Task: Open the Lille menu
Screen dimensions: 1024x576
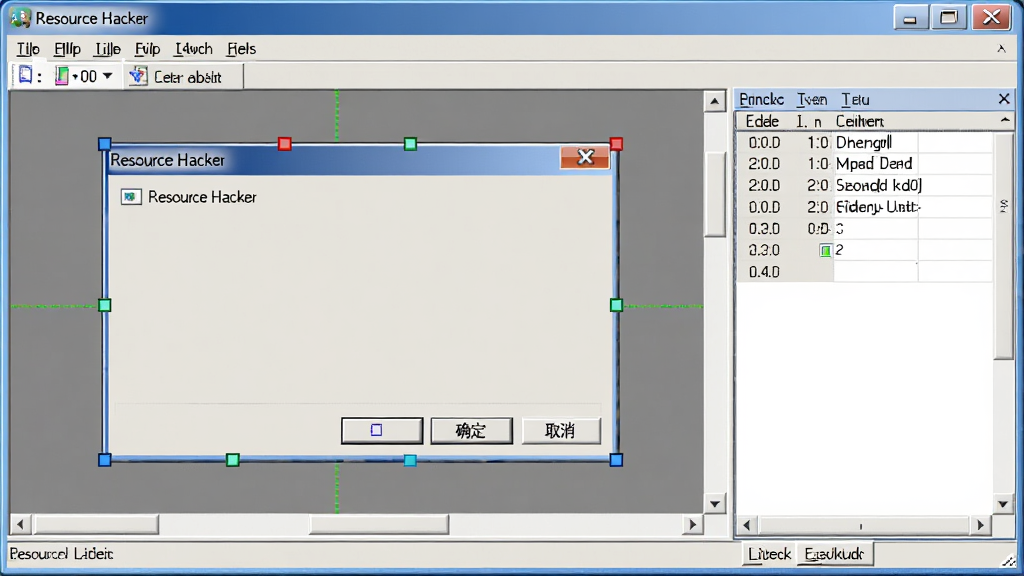Action: coord(108,49)
